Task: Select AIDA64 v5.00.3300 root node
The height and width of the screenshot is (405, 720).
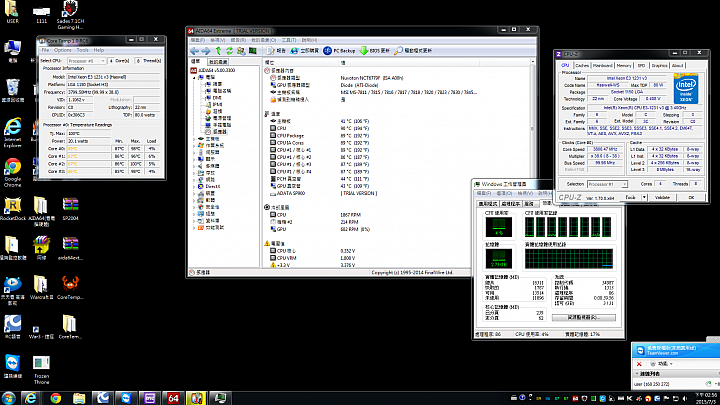Action: tap(213, 70)
